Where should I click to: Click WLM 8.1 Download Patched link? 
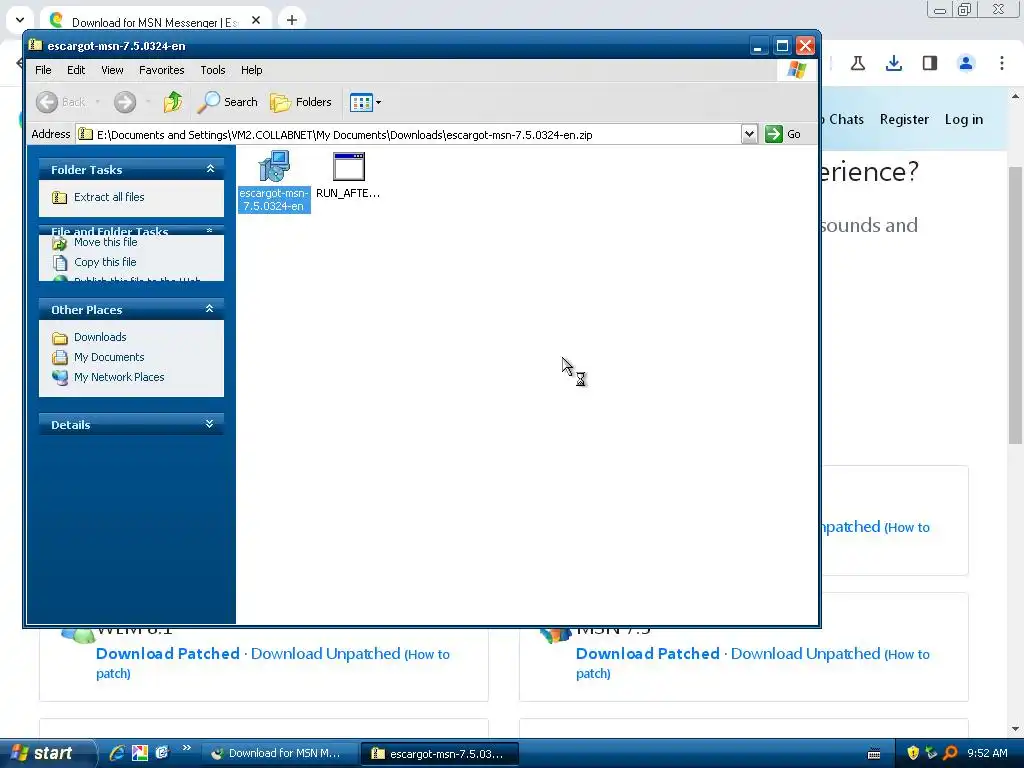[x=168, y=654]
